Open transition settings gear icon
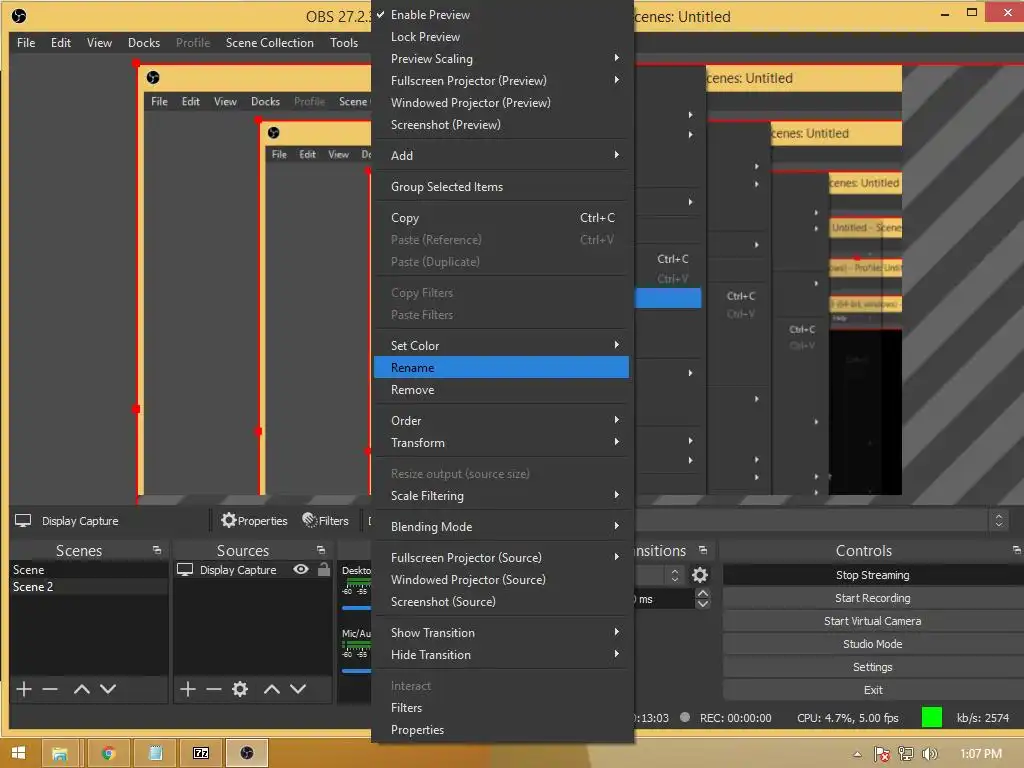The width and height of the screenshot is (1024, 768). (700, 575)
